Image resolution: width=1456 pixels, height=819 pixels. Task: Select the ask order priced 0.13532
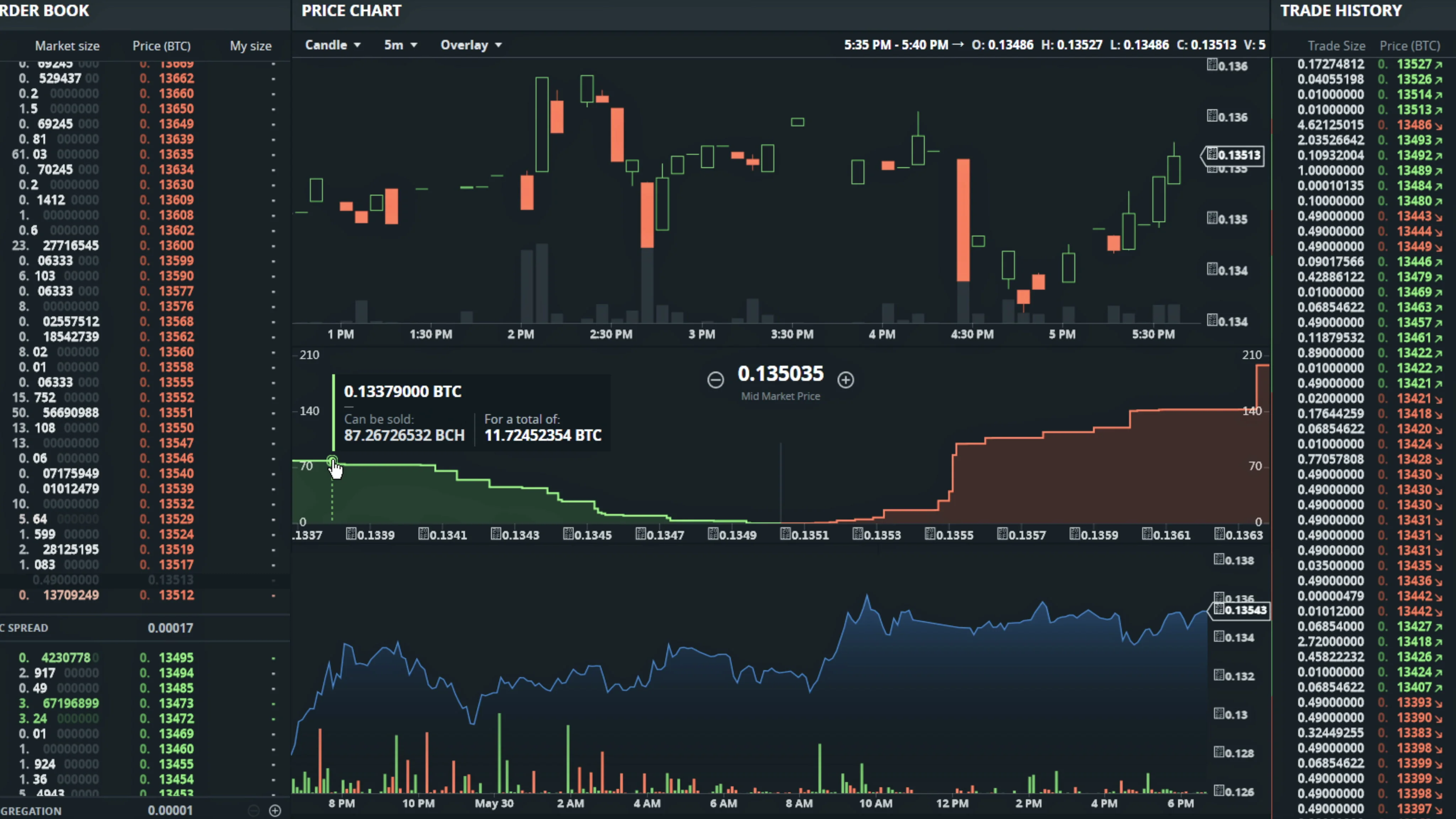(x=145, y=504)
